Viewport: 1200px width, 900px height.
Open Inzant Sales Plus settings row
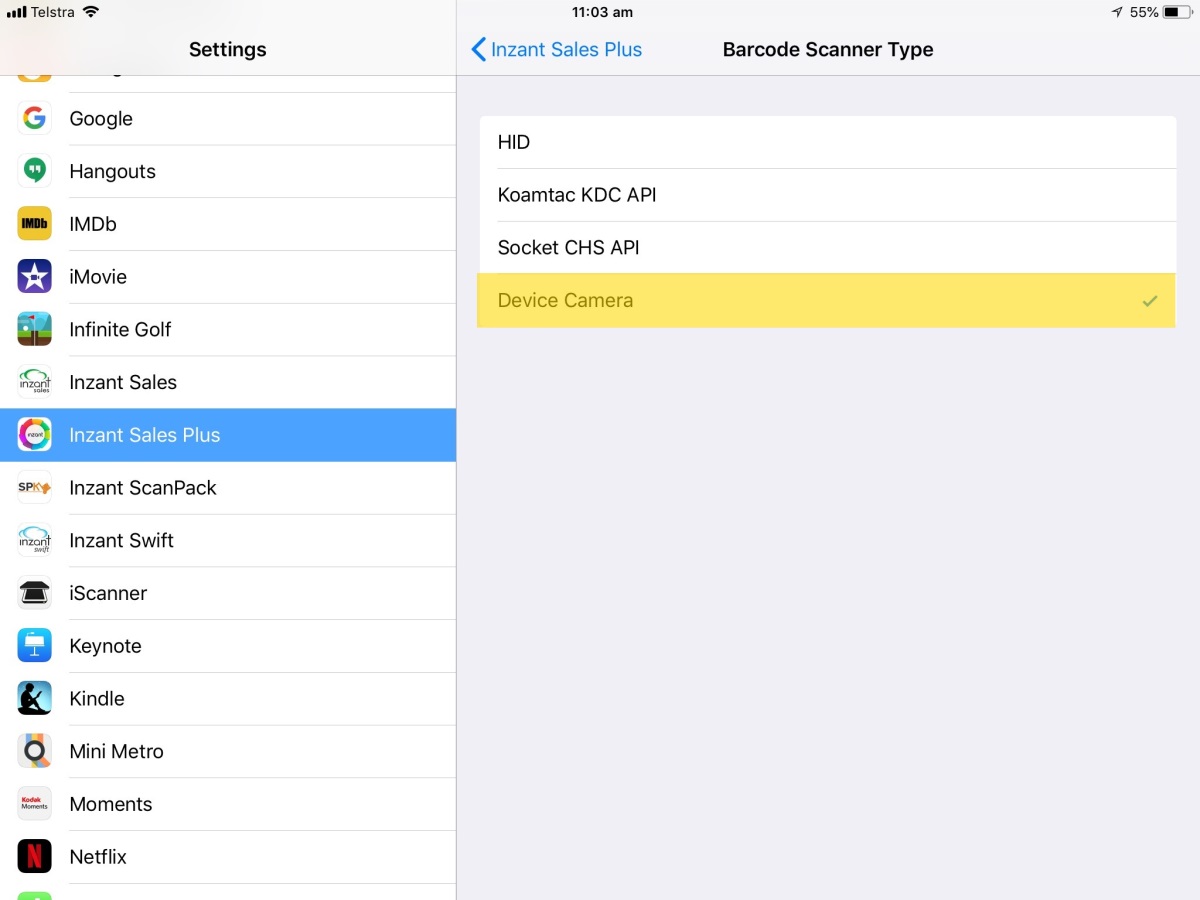click(x=228, y=435)
